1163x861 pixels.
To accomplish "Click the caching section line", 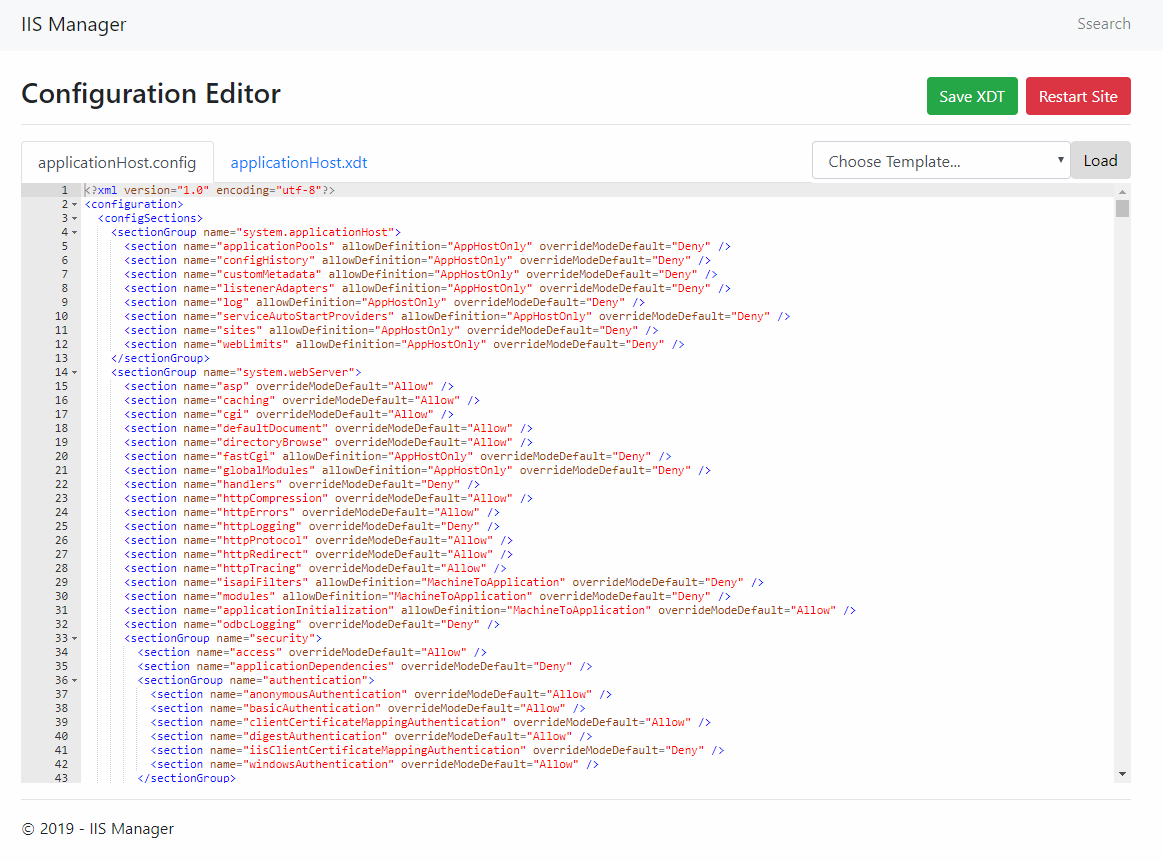I will tap(302, 400).
